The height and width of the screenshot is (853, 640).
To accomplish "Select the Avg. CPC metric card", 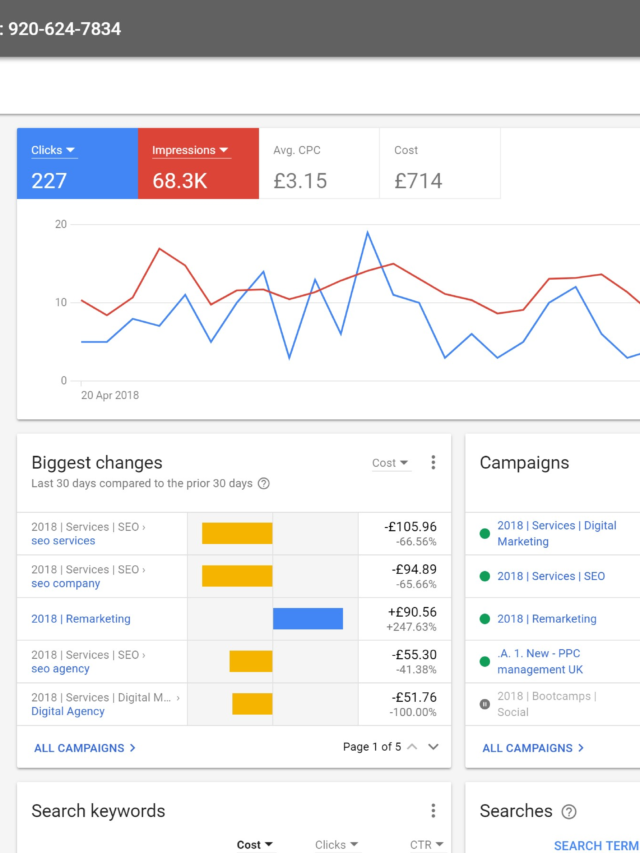I will 319,165.
